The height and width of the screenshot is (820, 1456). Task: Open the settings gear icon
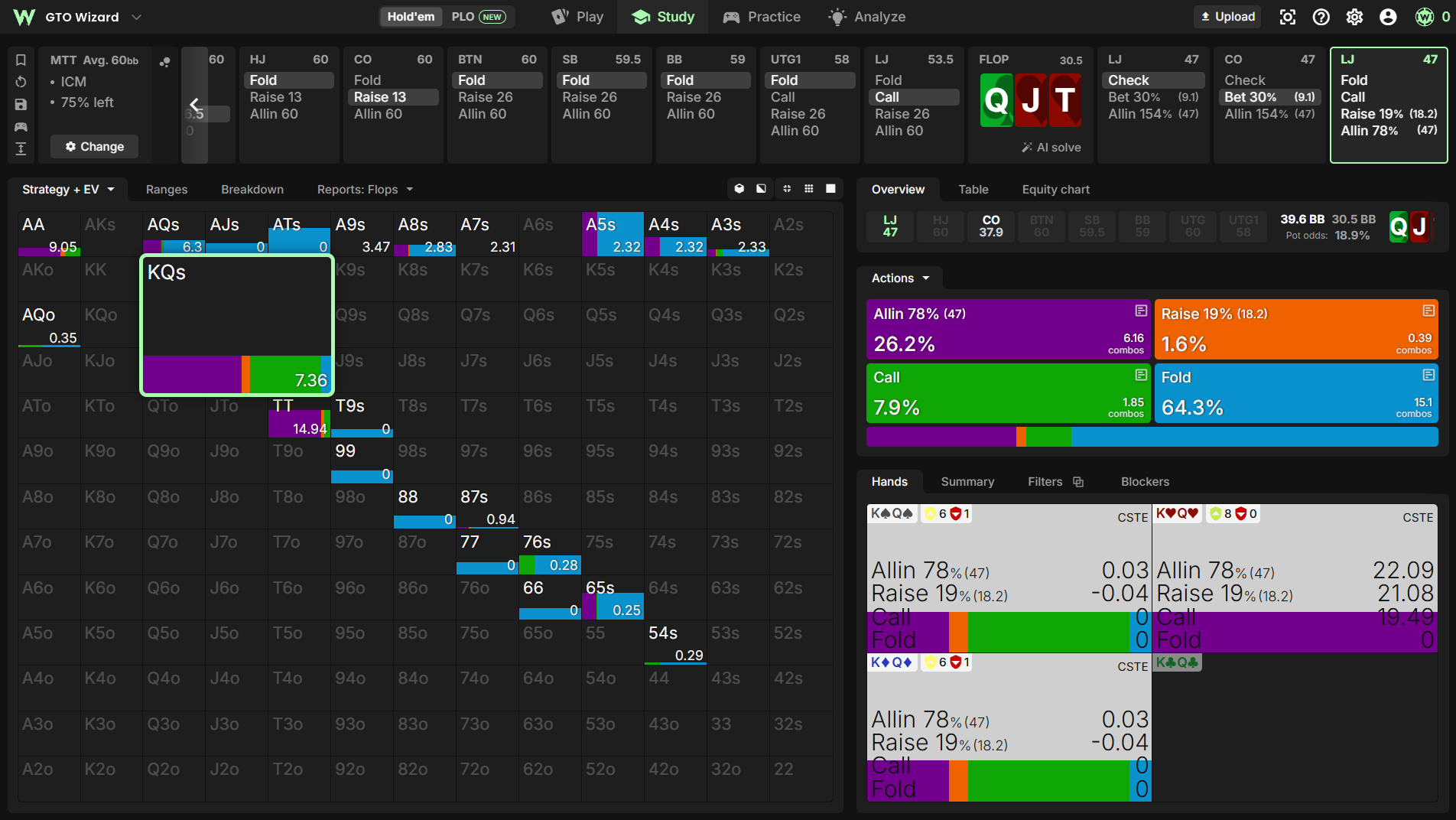coord(1354,17)
